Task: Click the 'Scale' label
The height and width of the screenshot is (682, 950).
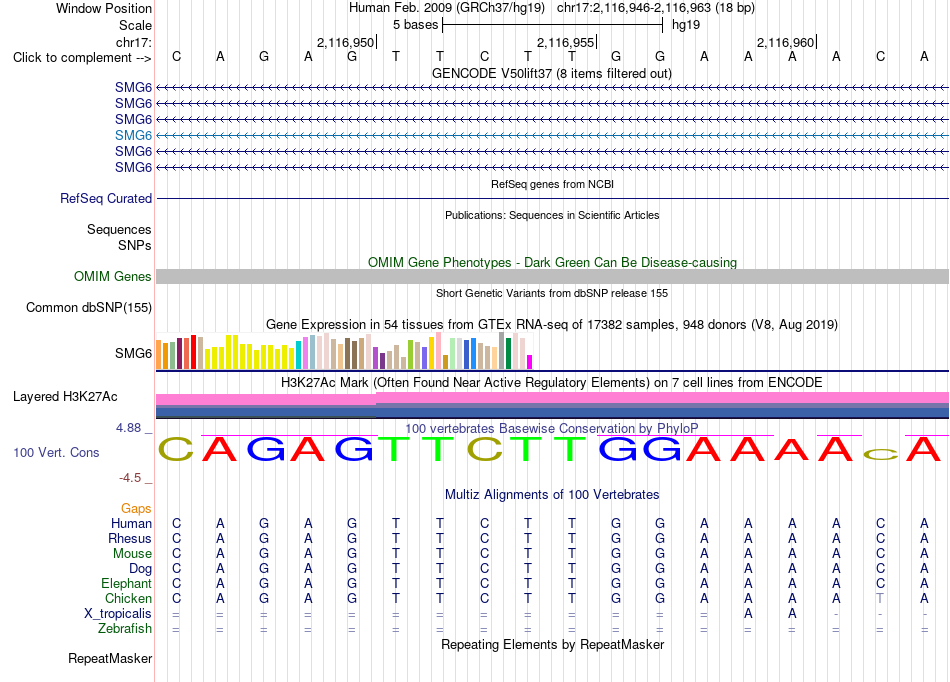Action: 135,25
